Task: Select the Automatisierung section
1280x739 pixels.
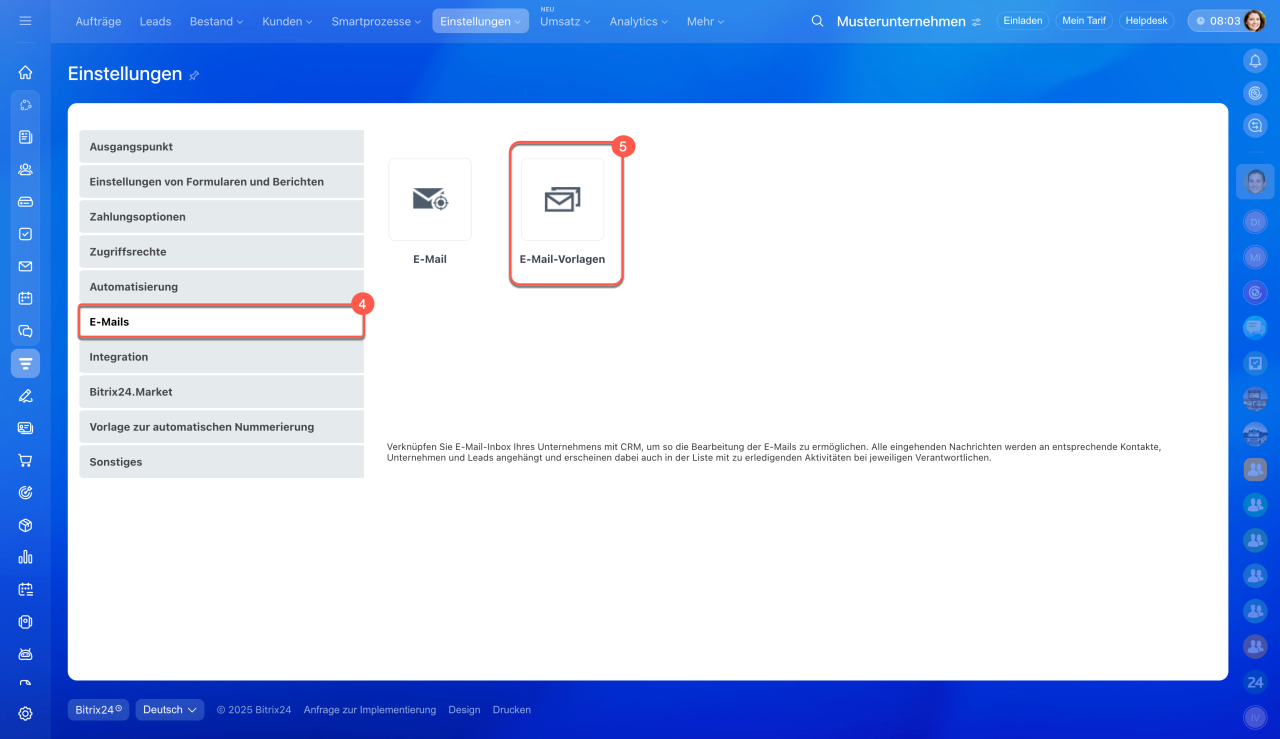Action: pos(222,287)
